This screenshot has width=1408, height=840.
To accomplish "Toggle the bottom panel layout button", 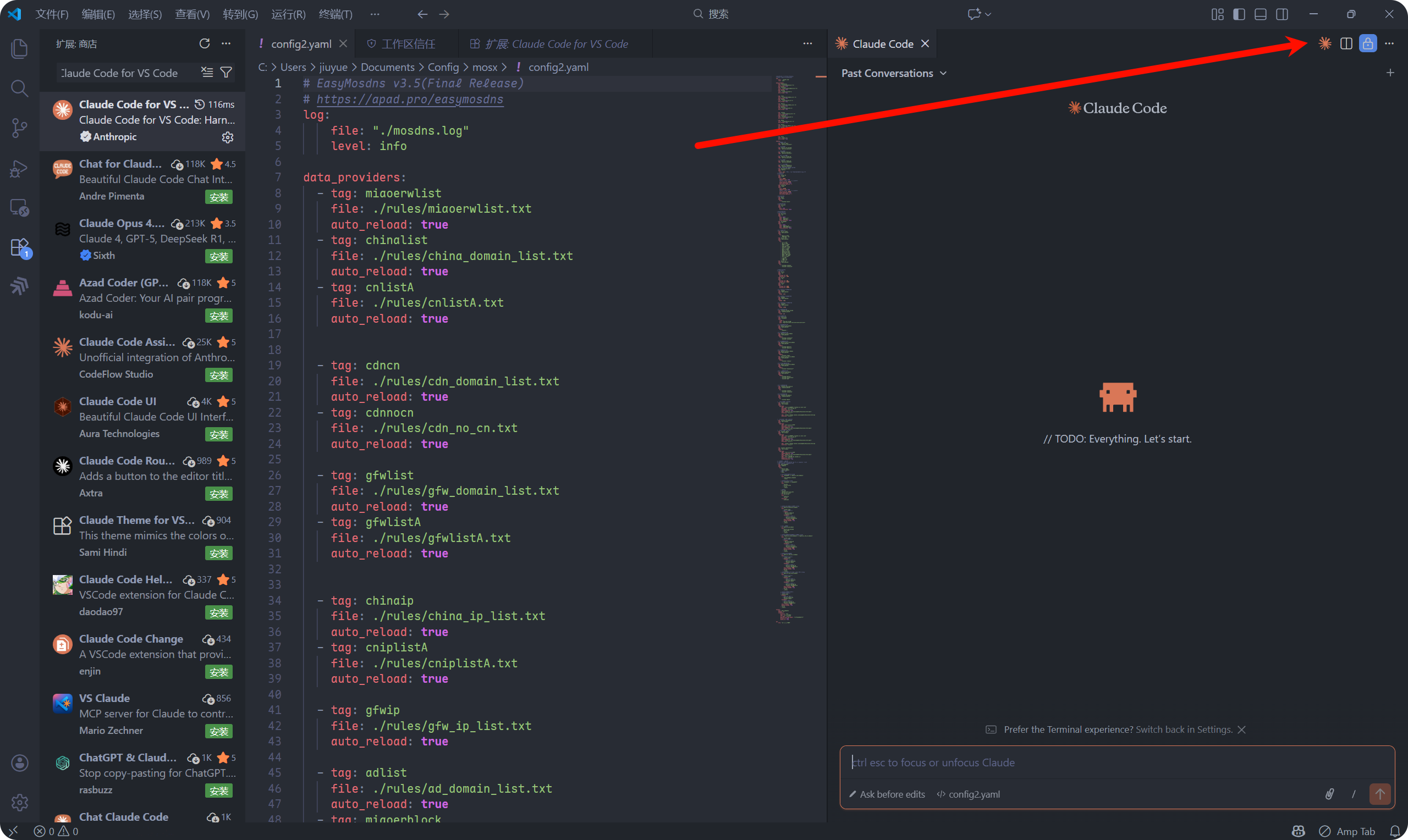I will click(x=1260, y=14).
